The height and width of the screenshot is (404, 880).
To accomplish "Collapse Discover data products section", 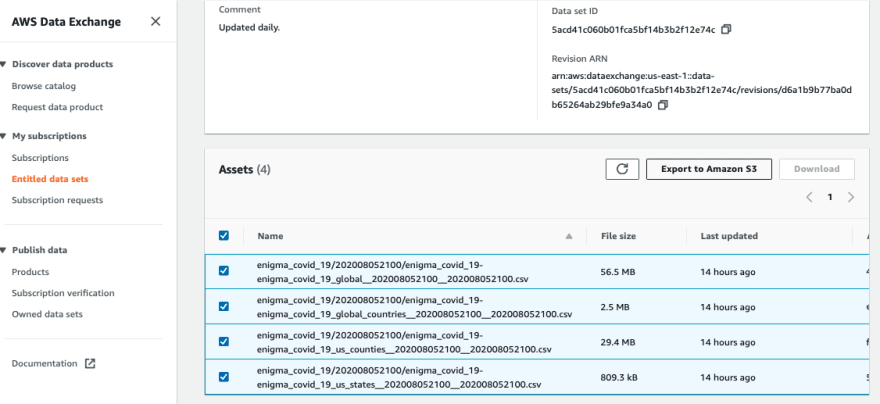I will point(4,65).
